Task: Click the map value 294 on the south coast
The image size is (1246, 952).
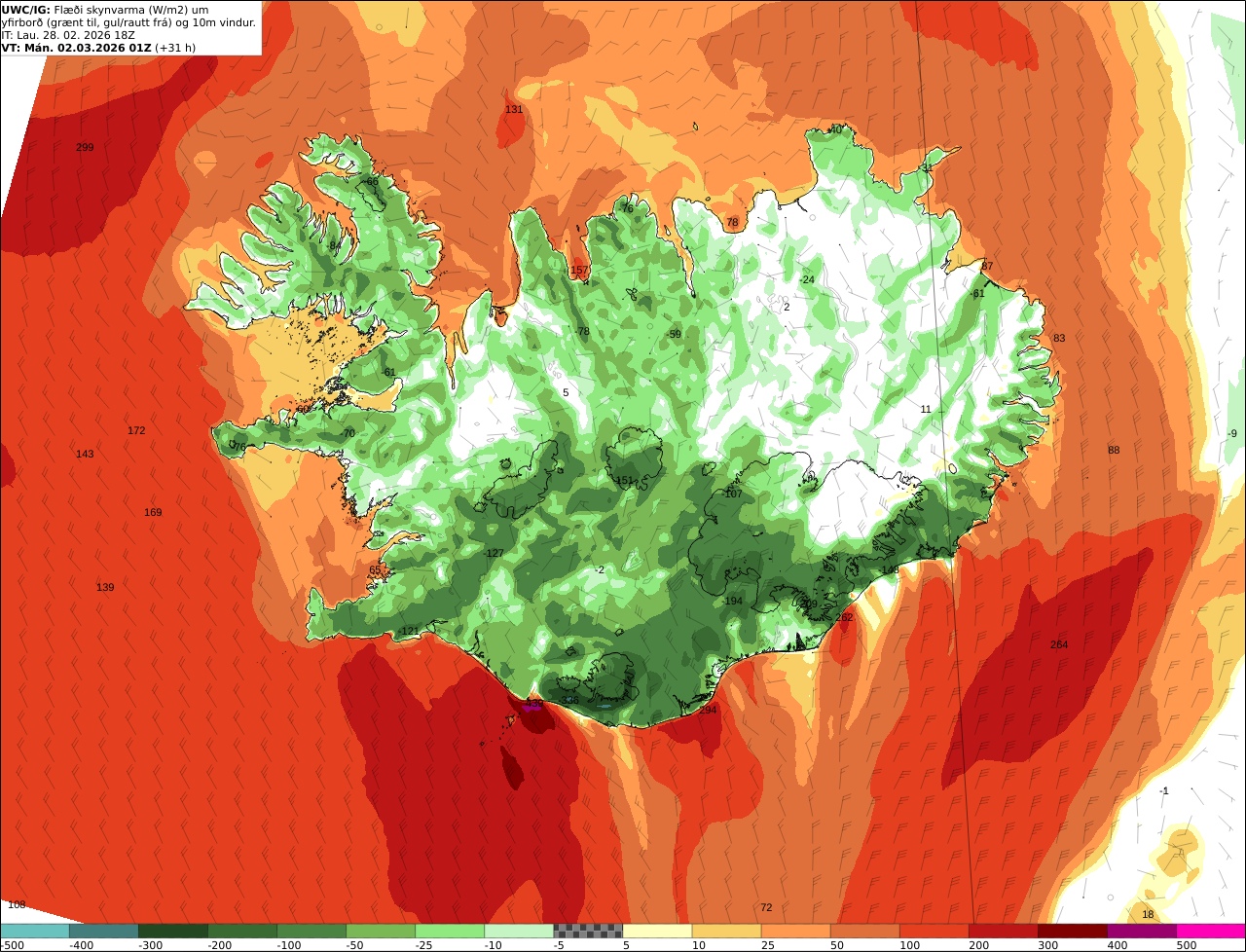Action: click(708, 711)
